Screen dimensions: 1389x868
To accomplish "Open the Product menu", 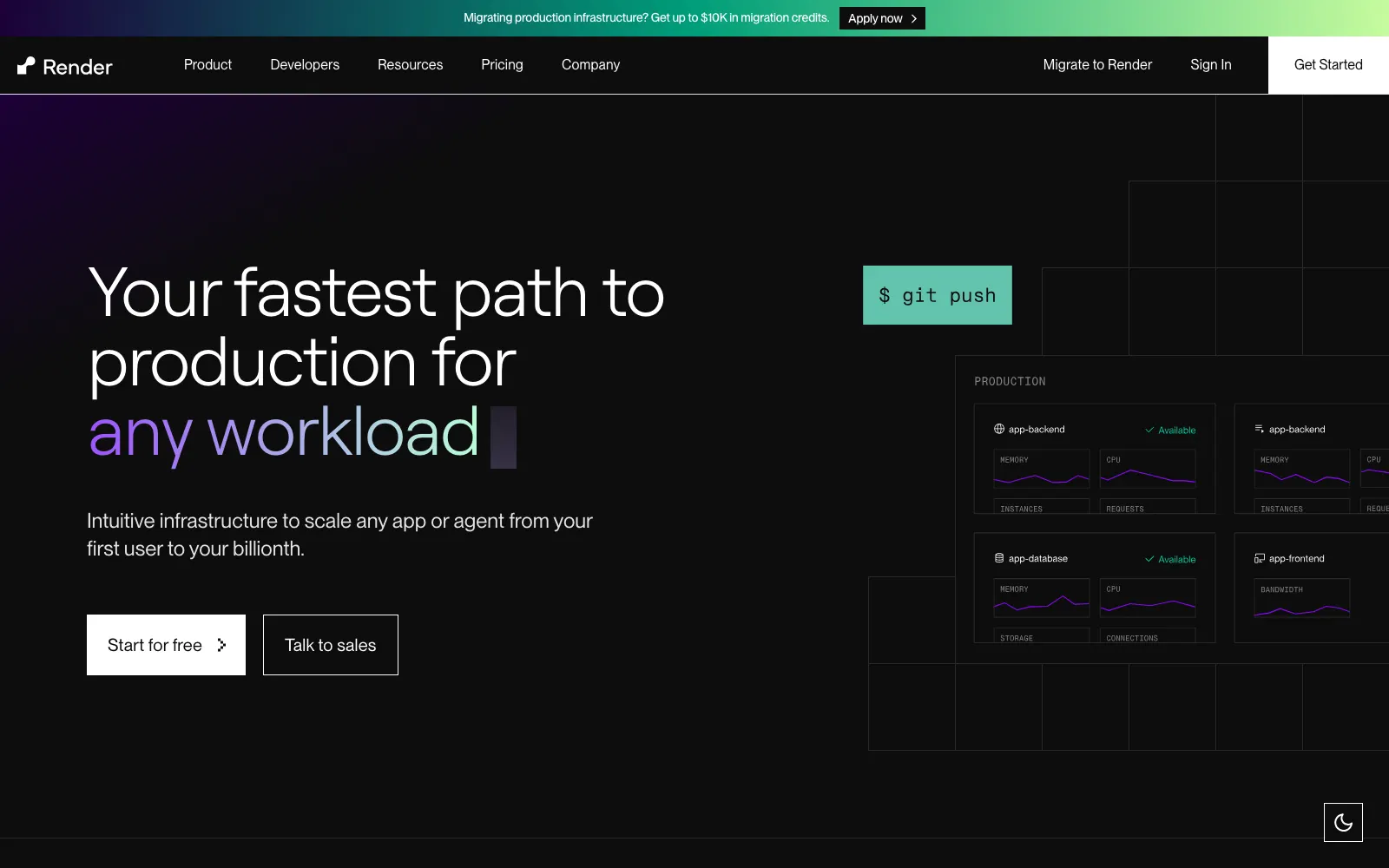I will 207,64.
